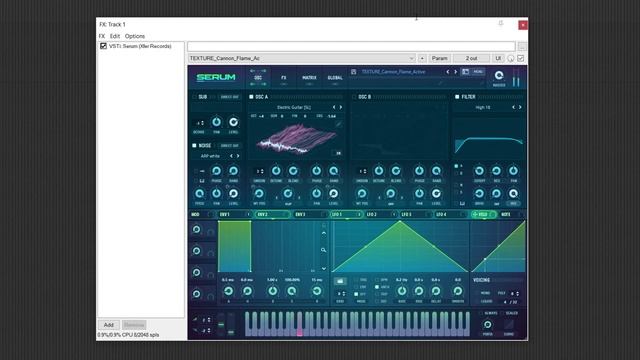The width and height of the screenshot is (640, 360).
Task: Click the envelope zoom magnifier icon
Action: point(323,250)
